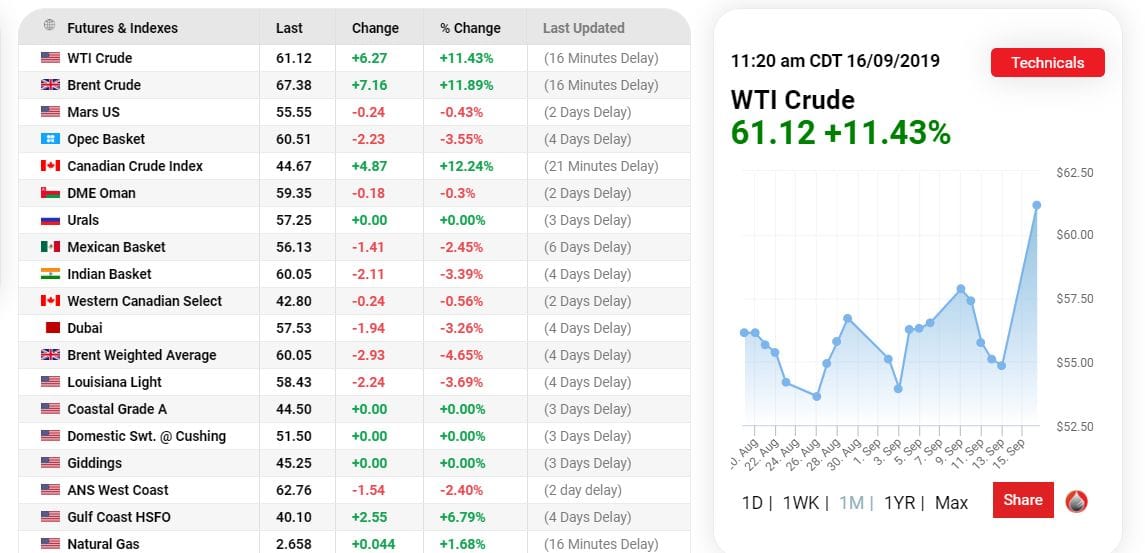Click the latest data point on the chart
Viewport: 1145px width, 553px height.
[1036, 205]
